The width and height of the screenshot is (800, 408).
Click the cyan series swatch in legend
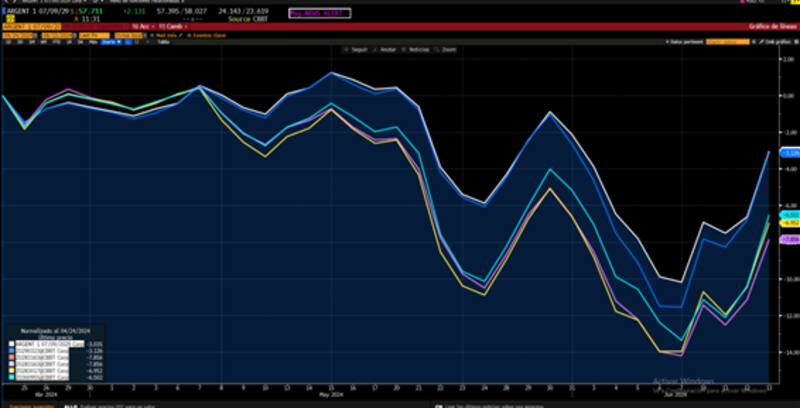click(10, 376)
